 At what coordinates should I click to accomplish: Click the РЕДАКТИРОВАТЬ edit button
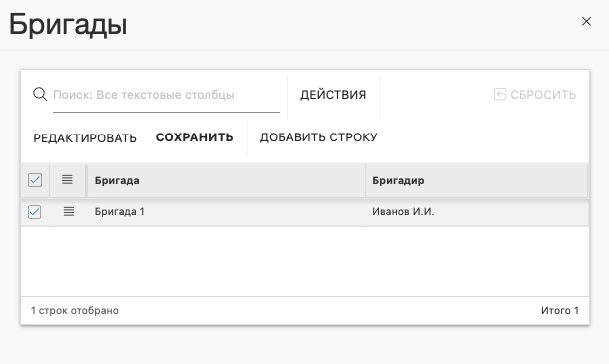coord(85,138)
